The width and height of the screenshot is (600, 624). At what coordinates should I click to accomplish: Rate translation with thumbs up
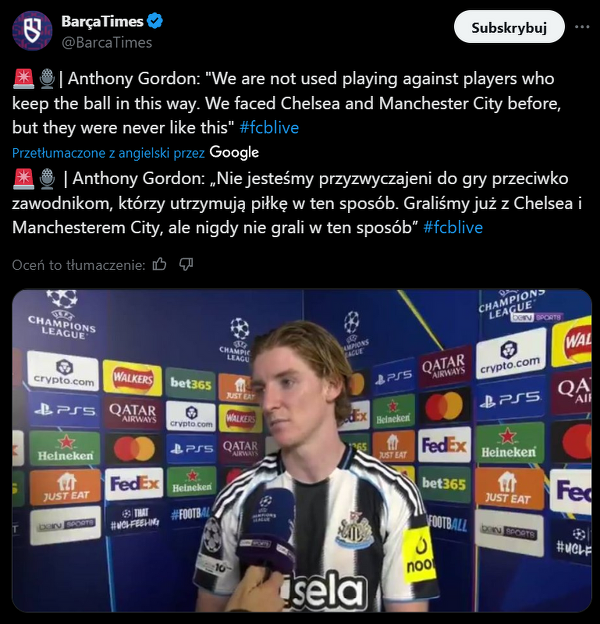pyautogui.click(x=160, y=264)
